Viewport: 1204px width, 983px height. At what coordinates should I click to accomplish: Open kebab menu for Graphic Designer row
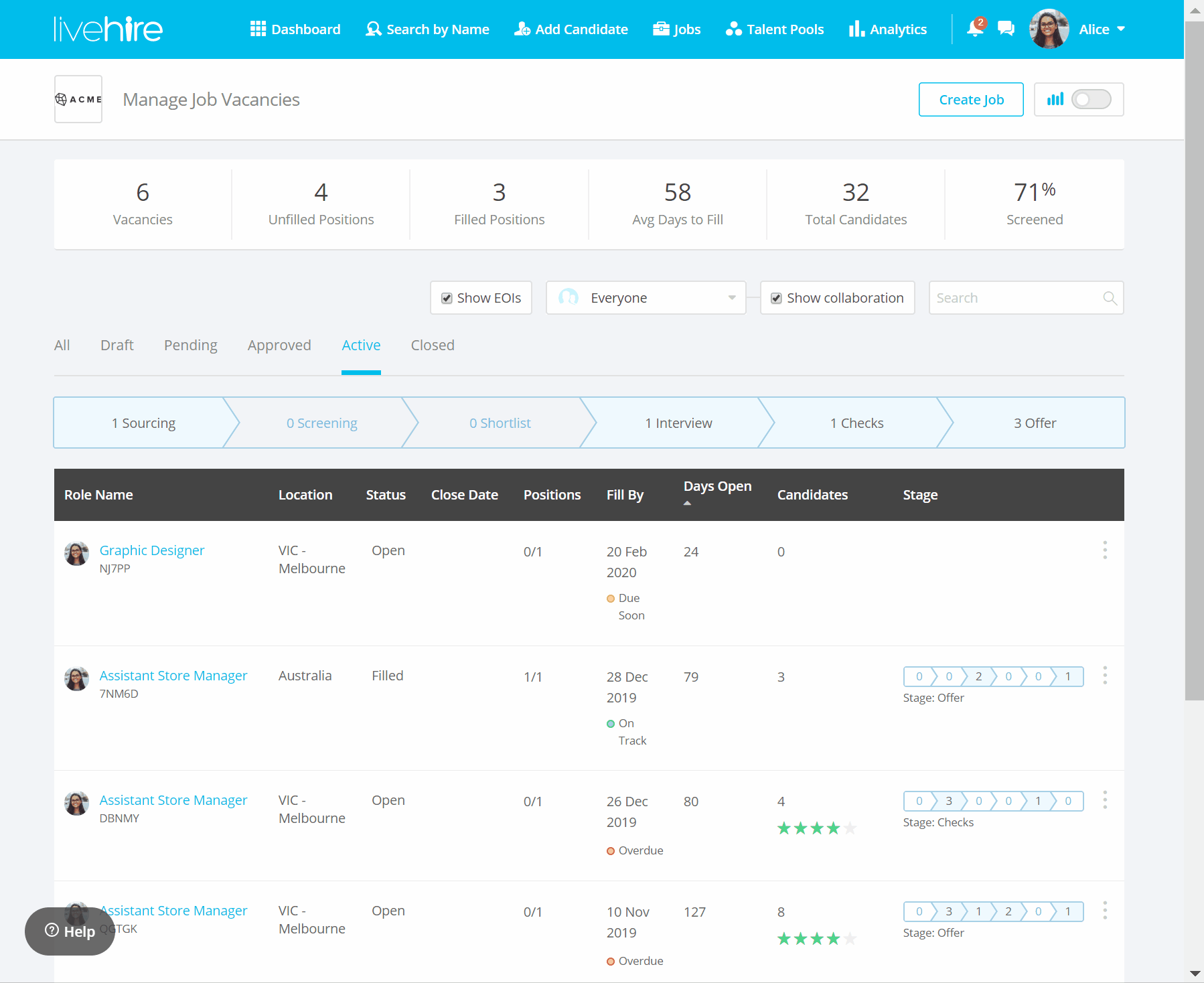click(x=1104, y=550)
